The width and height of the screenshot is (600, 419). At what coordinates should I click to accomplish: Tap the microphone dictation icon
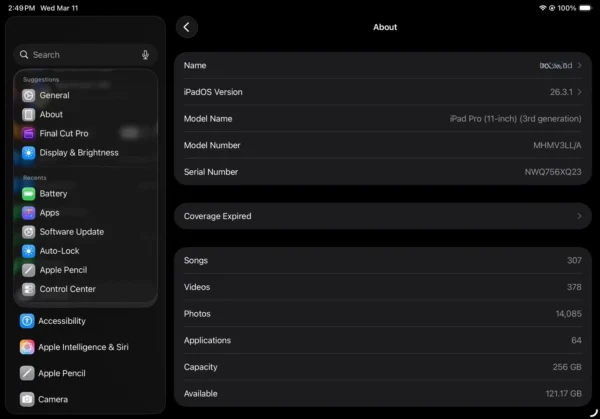tap(146, 55)
